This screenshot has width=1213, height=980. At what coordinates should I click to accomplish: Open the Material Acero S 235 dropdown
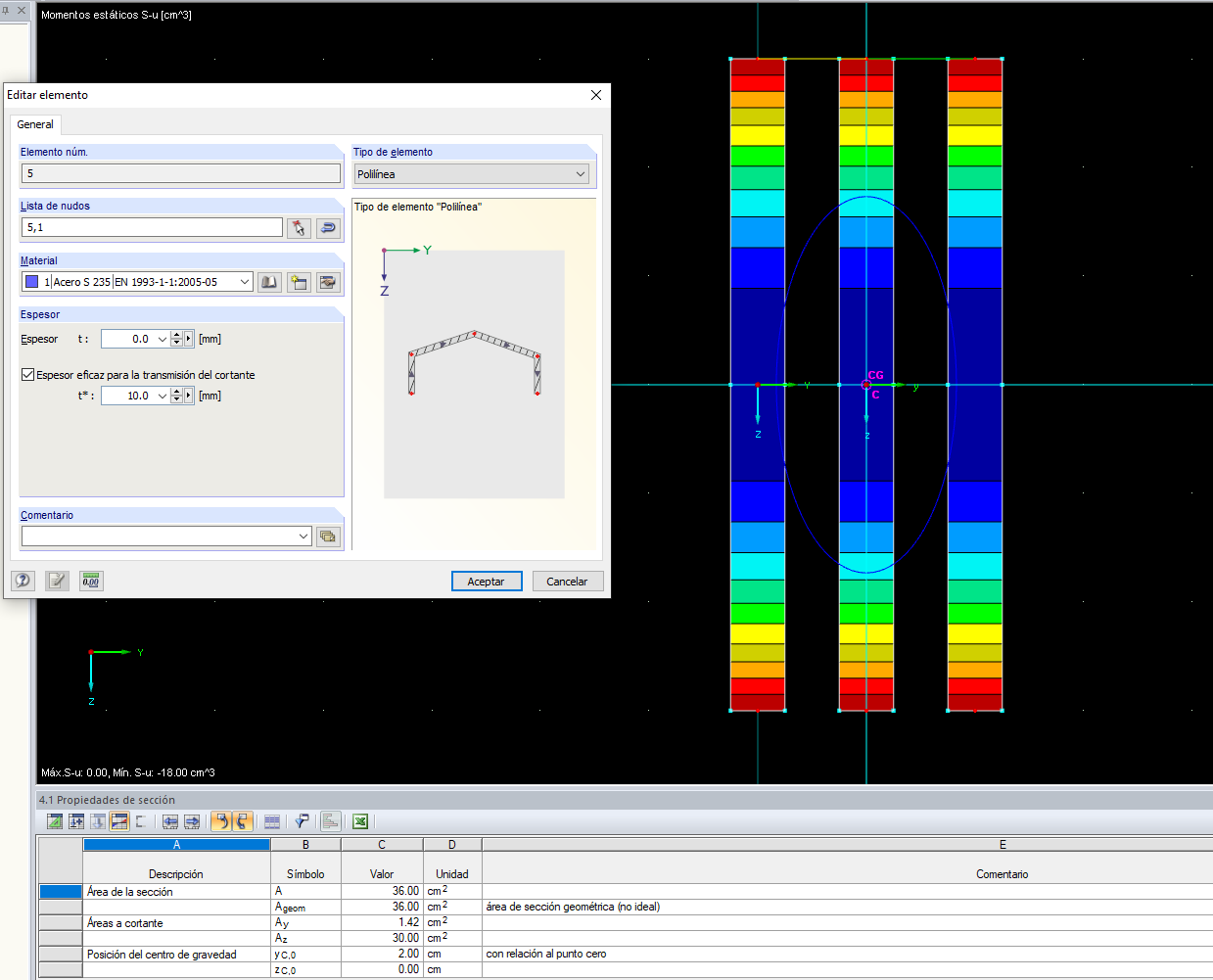pos(245,282)
